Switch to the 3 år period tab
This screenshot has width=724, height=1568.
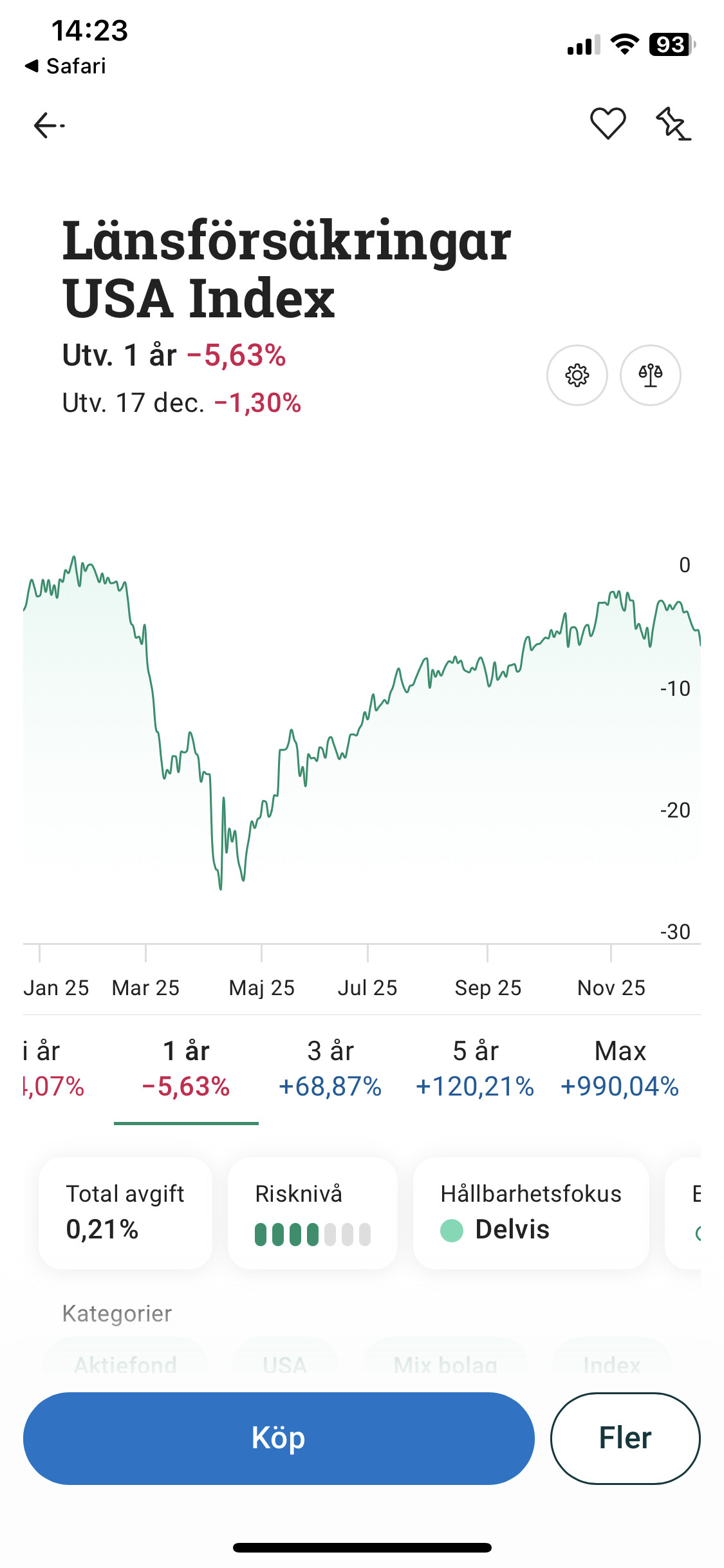click(330, 1069)
